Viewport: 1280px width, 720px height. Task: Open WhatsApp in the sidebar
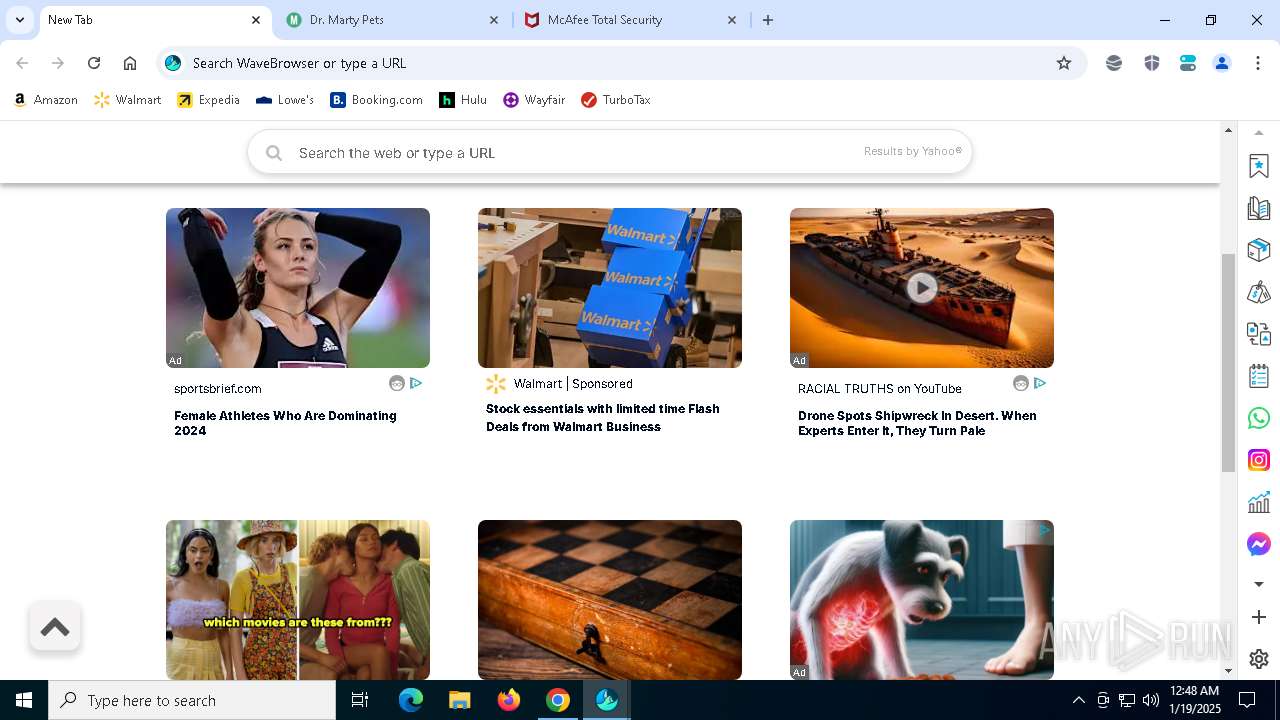(x=1259, y=418)
